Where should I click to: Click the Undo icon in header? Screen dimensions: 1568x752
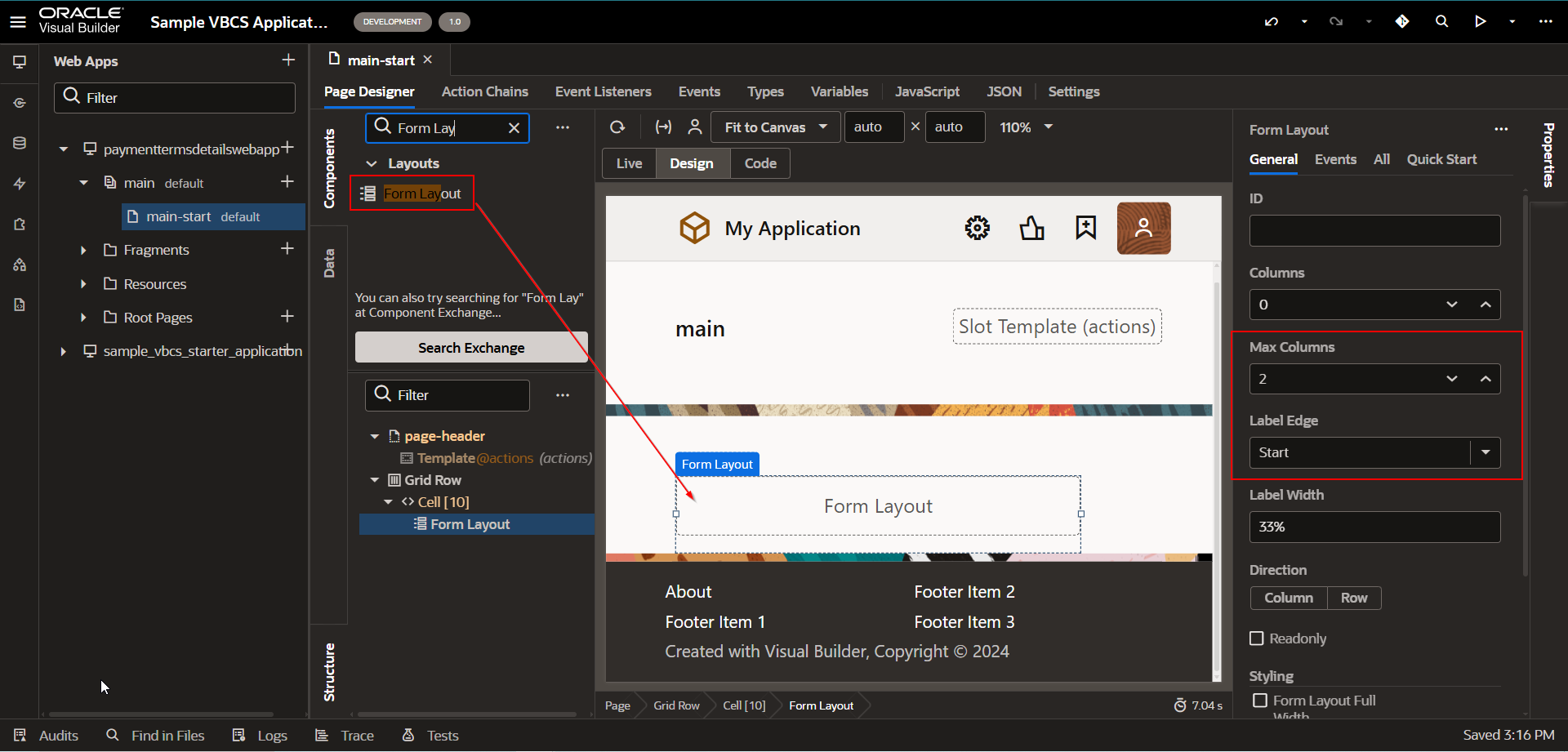(x=1272, y=22)
